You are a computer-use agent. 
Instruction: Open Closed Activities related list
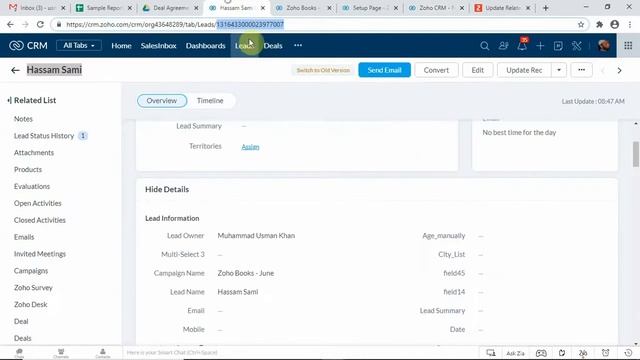[40, 220]
